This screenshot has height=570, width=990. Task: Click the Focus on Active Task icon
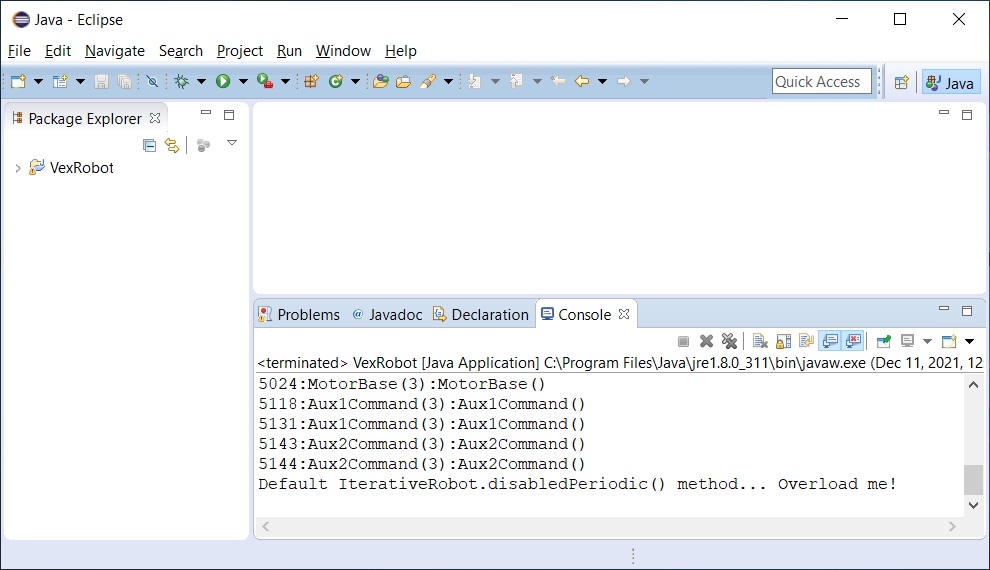pos(203,146)
